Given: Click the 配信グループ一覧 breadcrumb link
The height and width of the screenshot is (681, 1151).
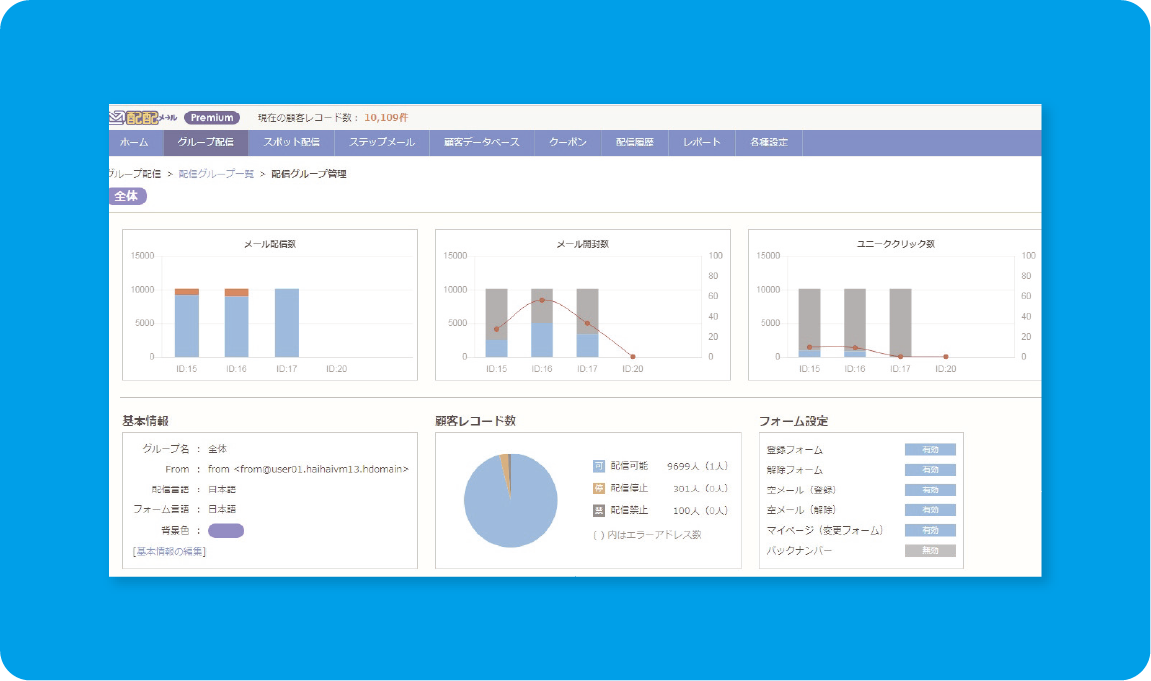Looking at the screenshot, I should [x=216, y=174].
